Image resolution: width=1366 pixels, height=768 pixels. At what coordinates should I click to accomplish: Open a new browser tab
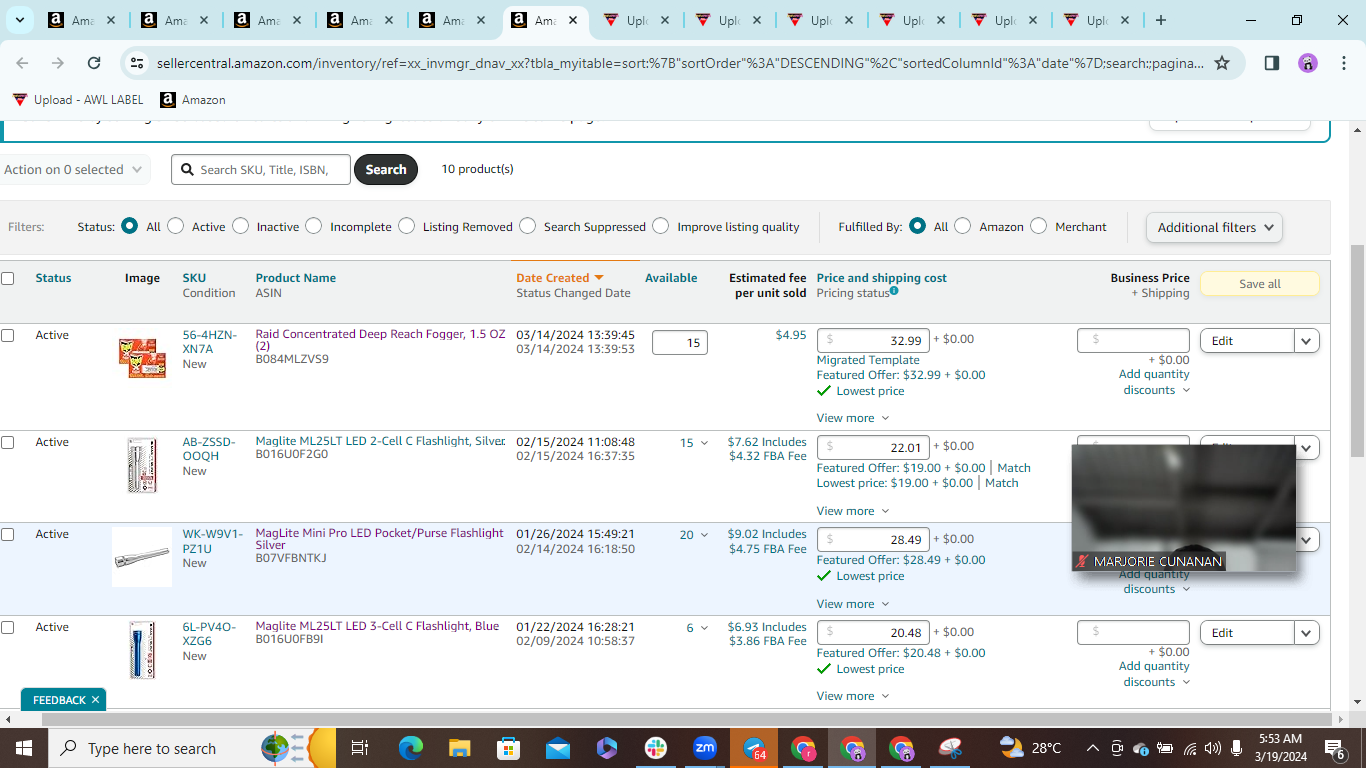[x=1160, y=20]
